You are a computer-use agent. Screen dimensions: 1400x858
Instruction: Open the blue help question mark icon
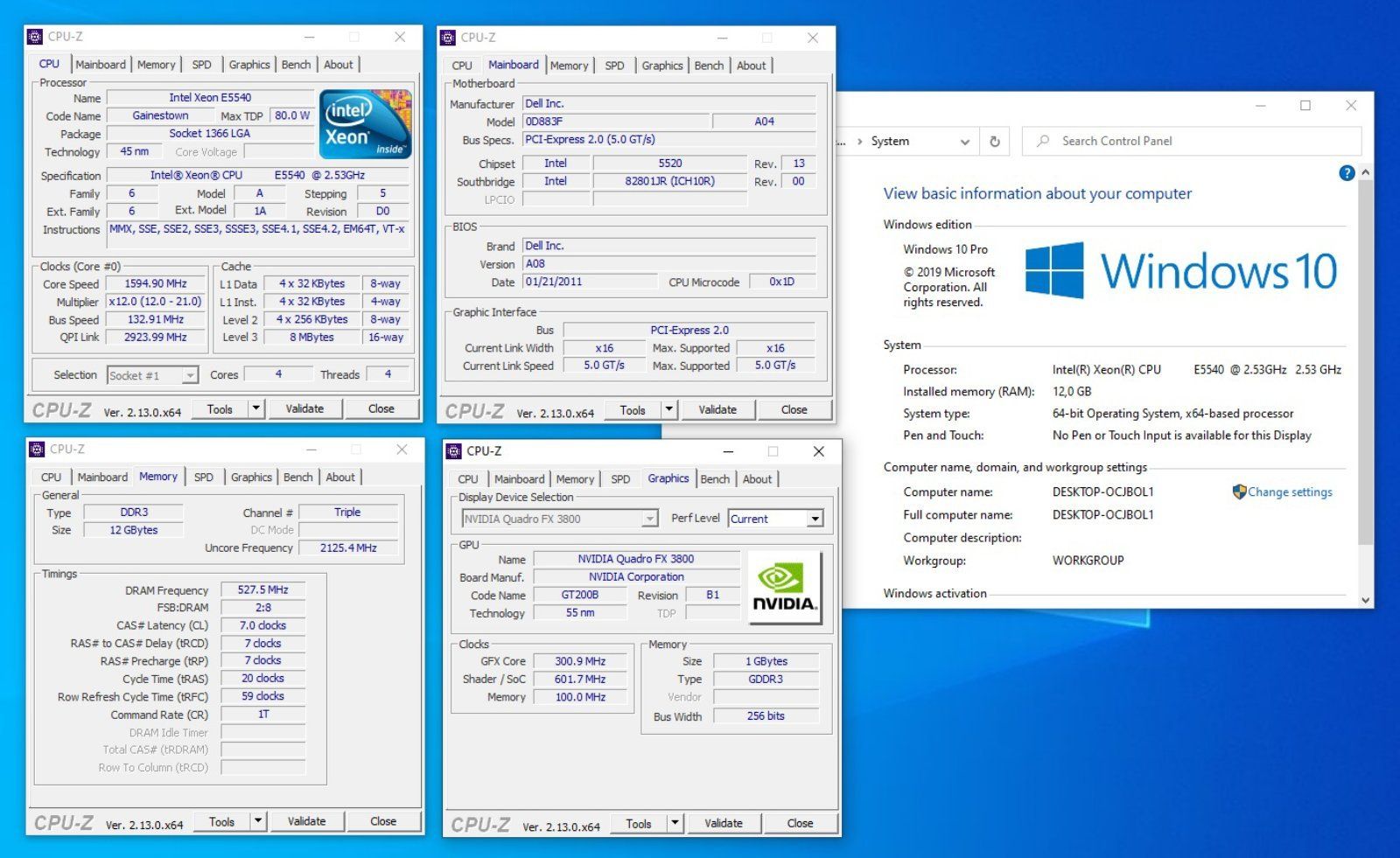[1347, 173]
